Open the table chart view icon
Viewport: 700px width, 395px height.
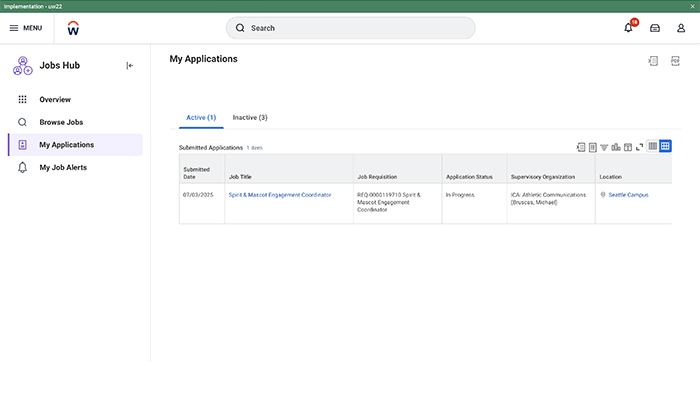pyautogui.click(x=616, y=147)
